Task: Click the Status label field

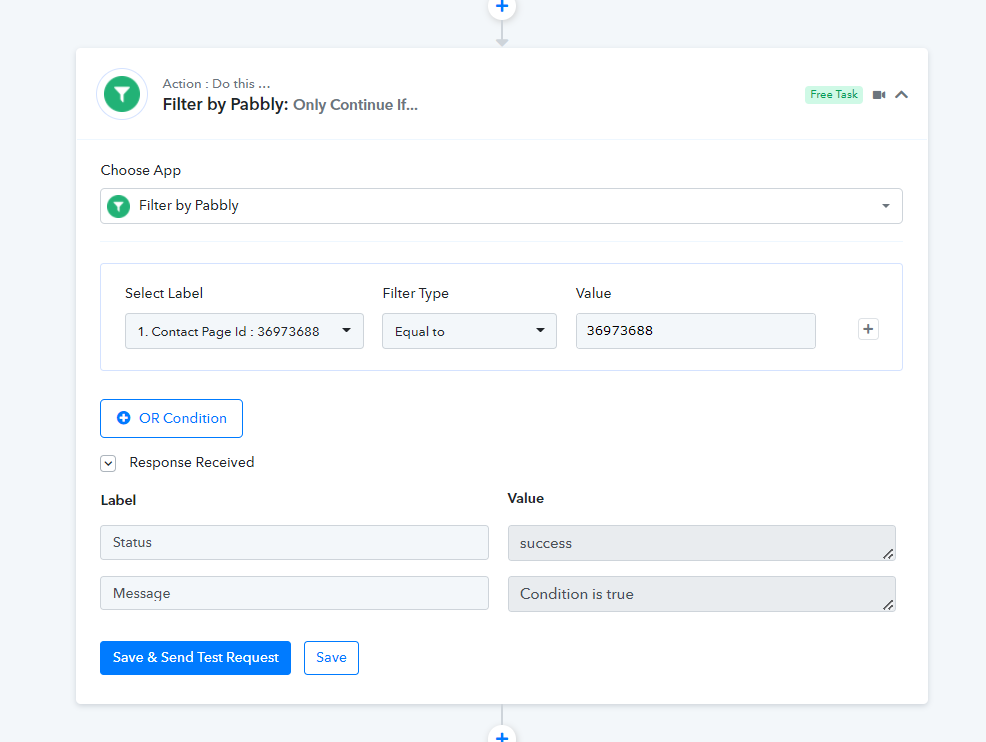Action: coord(294,543)
